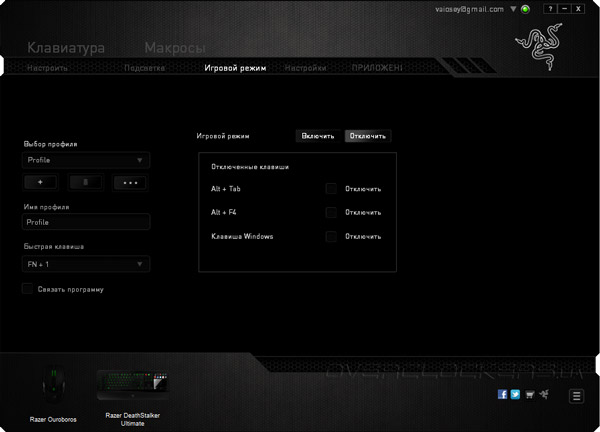Enable the Связать программу checkbox
The height and width of the screenshot is (432, 600).
27,289
